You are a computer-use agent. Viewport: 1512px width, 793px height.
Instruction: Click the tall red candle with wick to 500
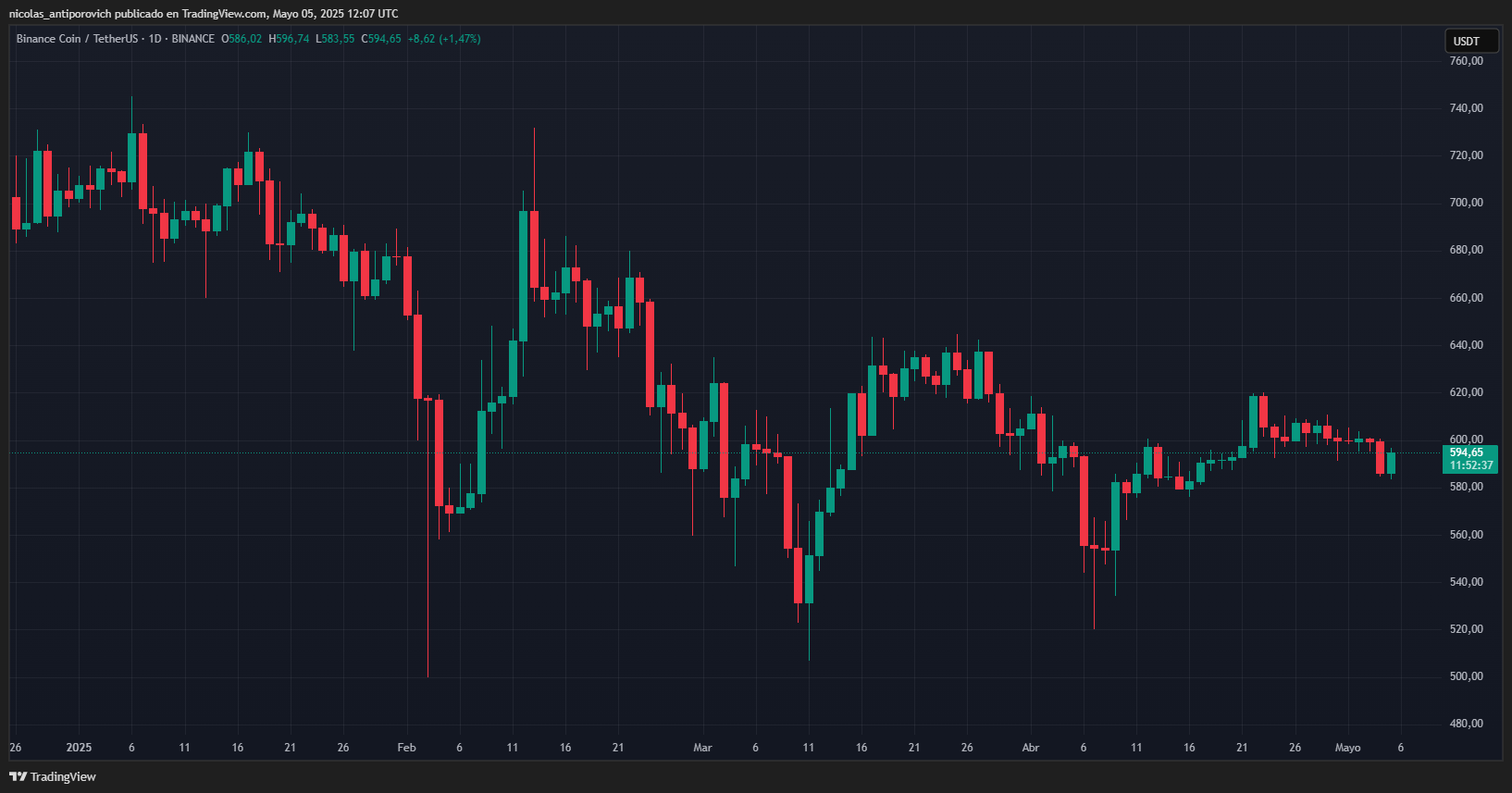click(428, 537)
